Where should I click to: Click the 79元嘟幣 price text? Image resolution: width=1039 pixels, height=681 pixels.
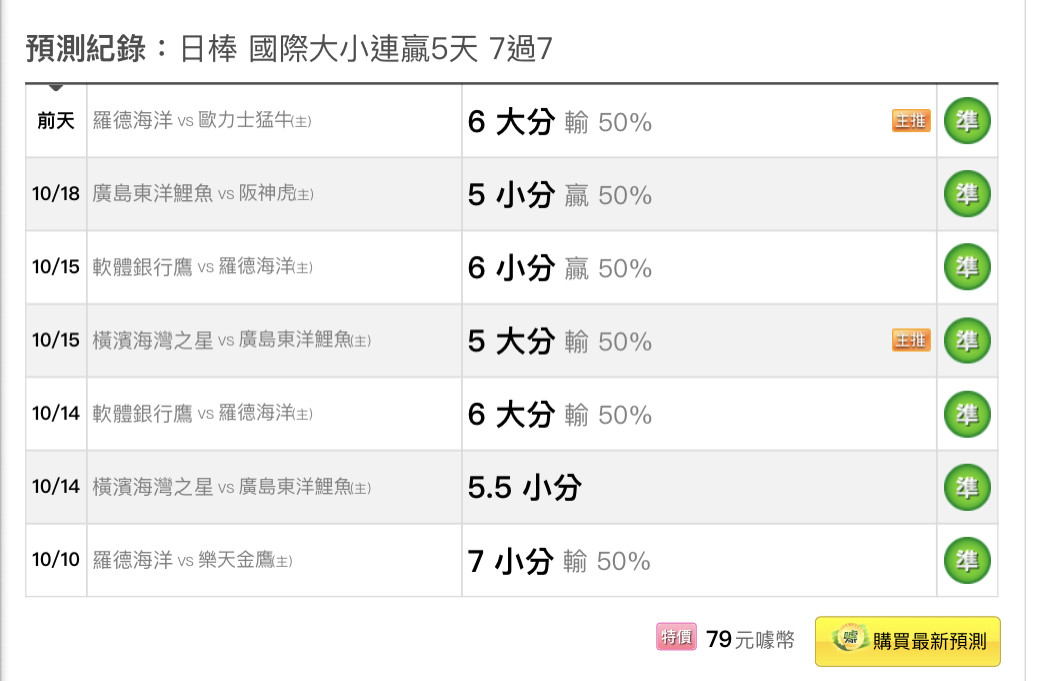[x=750, y=639]
